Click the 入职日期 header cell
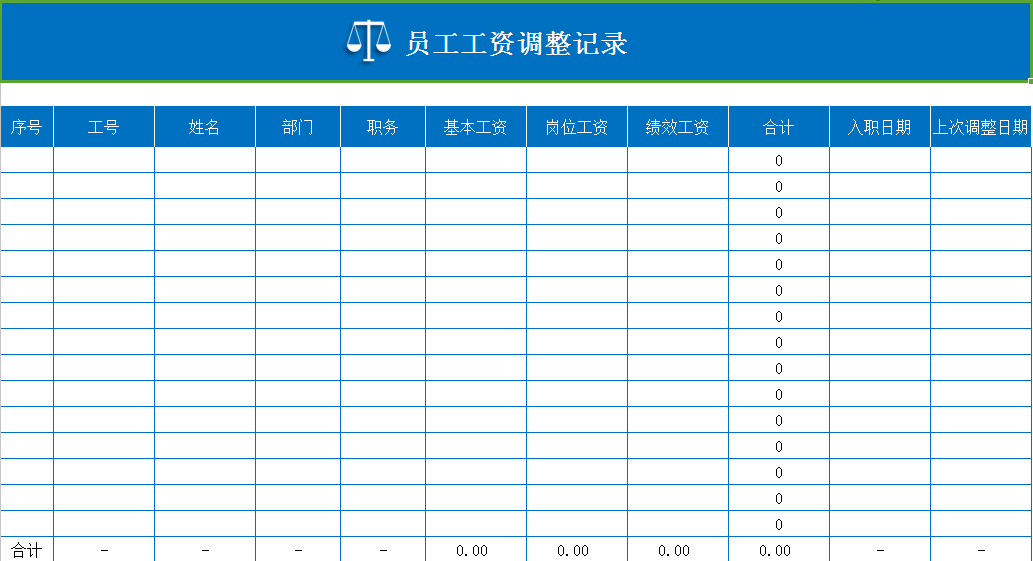Image resolution: width=1033 pixels, height=561 pixels. point(879,126)
